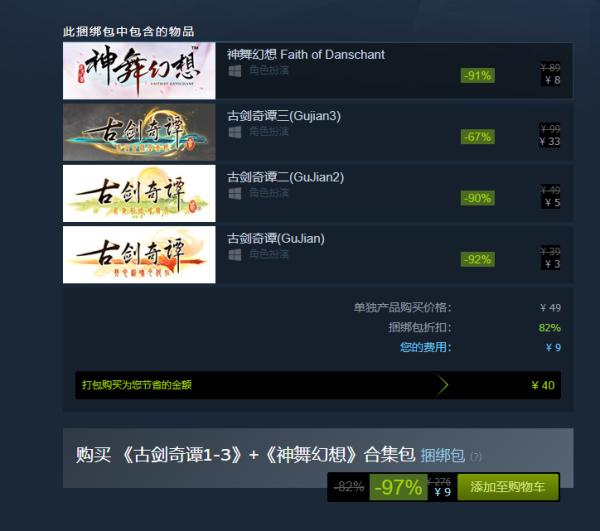This screenshot has width=600, height=531.
Task: Click the chevron arrow in the savings bar
Action: click(442, 385)
